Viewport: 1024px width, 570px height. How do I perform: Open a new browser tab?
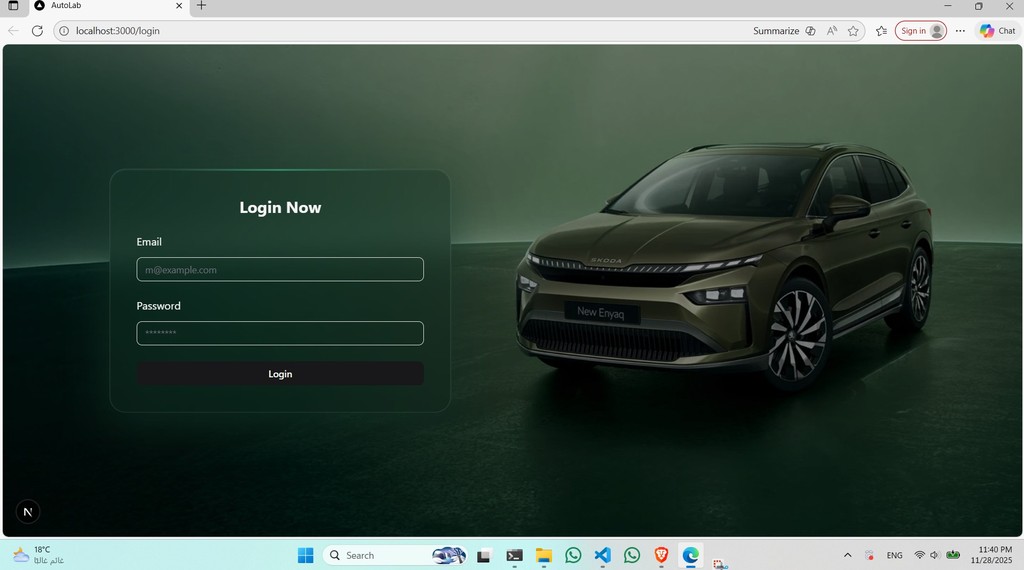[201, 6]
